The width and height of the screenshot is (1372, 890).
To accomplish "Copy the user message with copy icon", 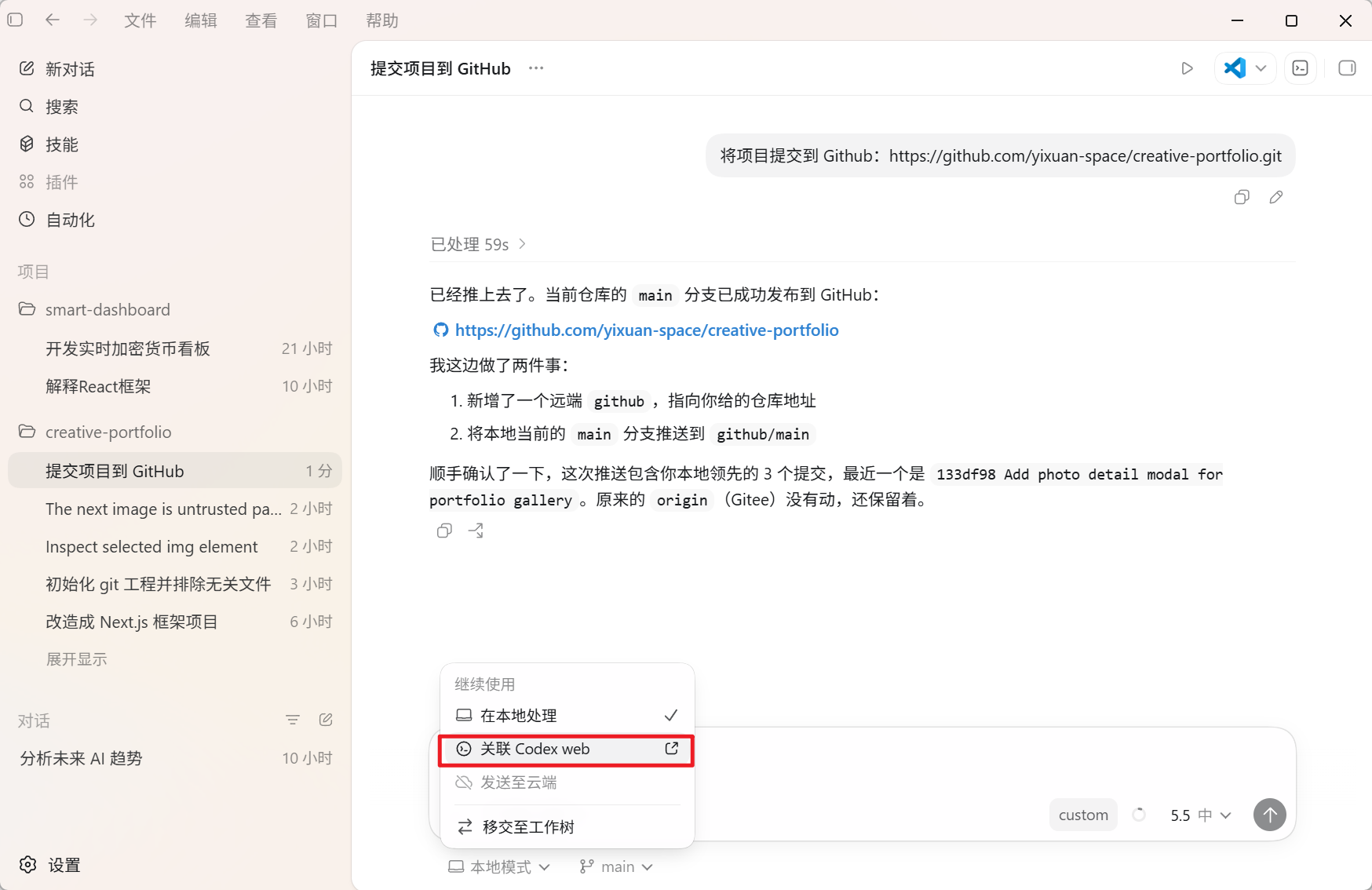I will [1242, 197].
